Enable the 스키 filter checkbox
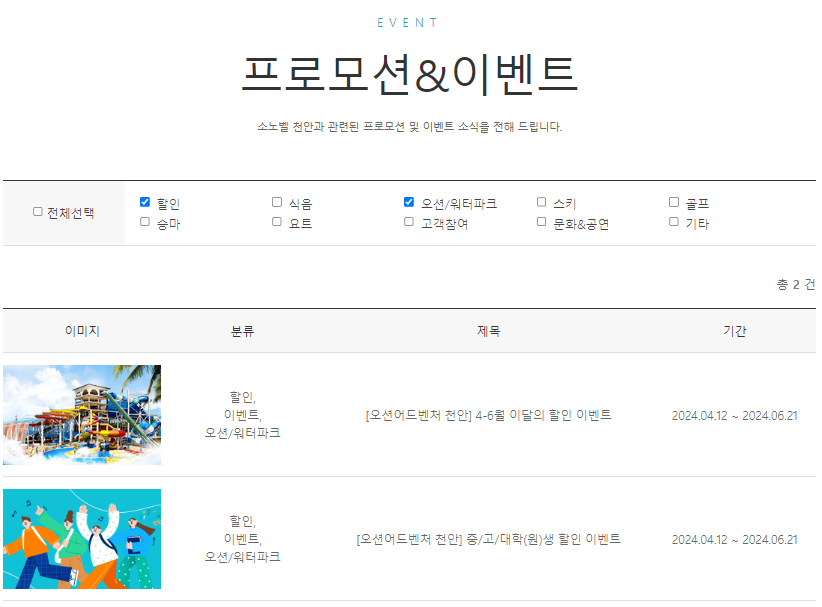 541,200
